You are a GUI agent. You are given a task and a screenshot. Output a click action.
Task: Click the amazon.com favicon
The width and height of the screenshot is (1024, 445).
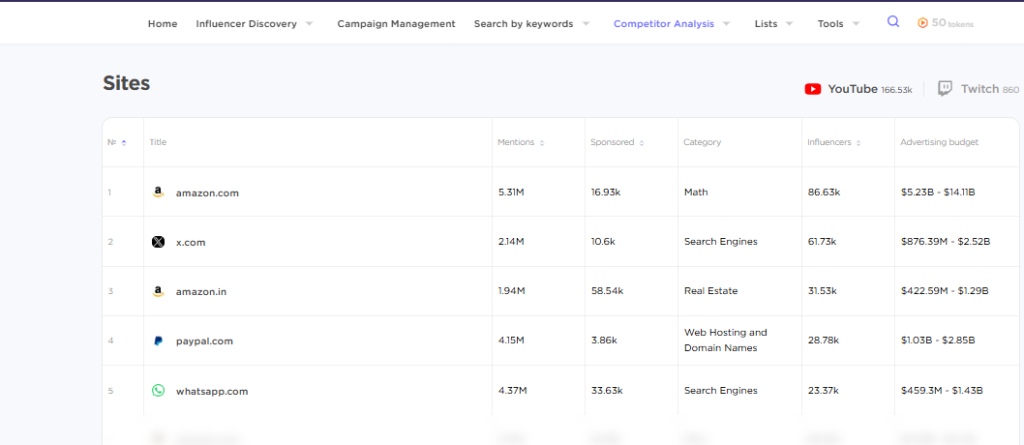158,192
